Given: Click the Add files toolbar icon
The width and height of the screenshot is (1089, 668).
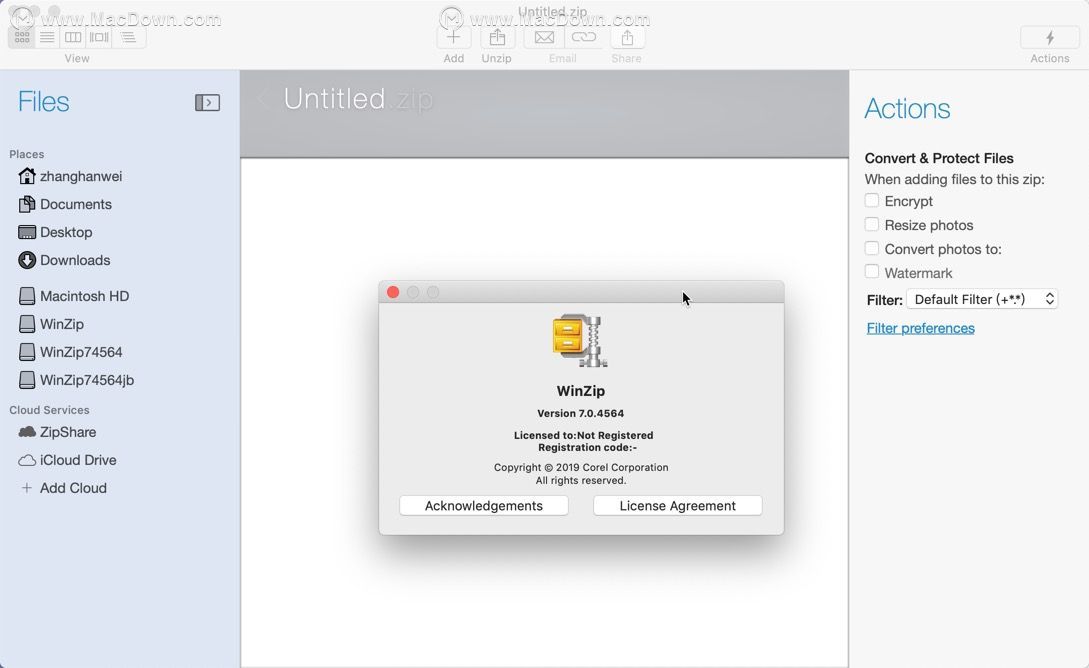Looking at the screenshot, I should (x=454, y=37).
